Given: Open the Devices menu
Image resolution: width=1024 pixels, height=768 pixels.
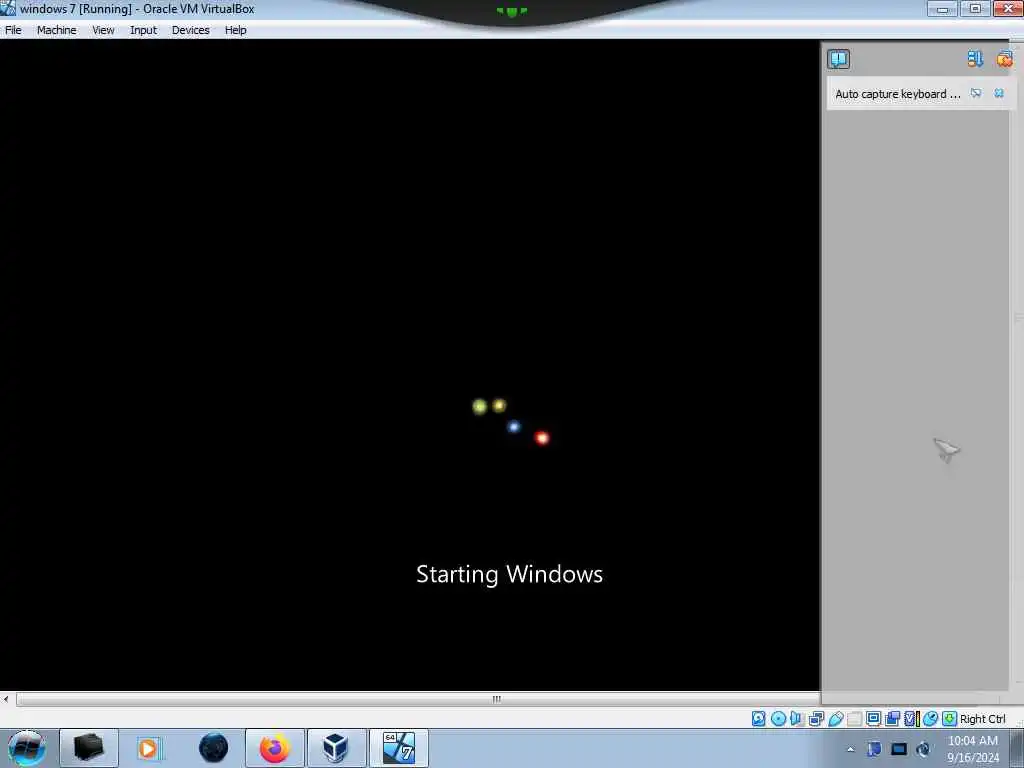Looking at the screenshot, I should [191, 30].
